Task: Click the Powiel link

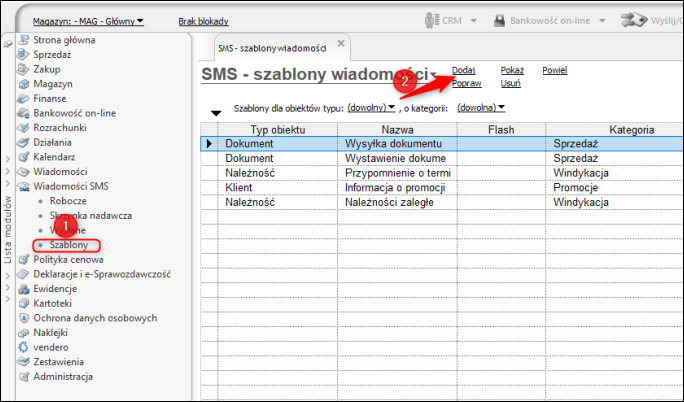Action: (555, 70)
